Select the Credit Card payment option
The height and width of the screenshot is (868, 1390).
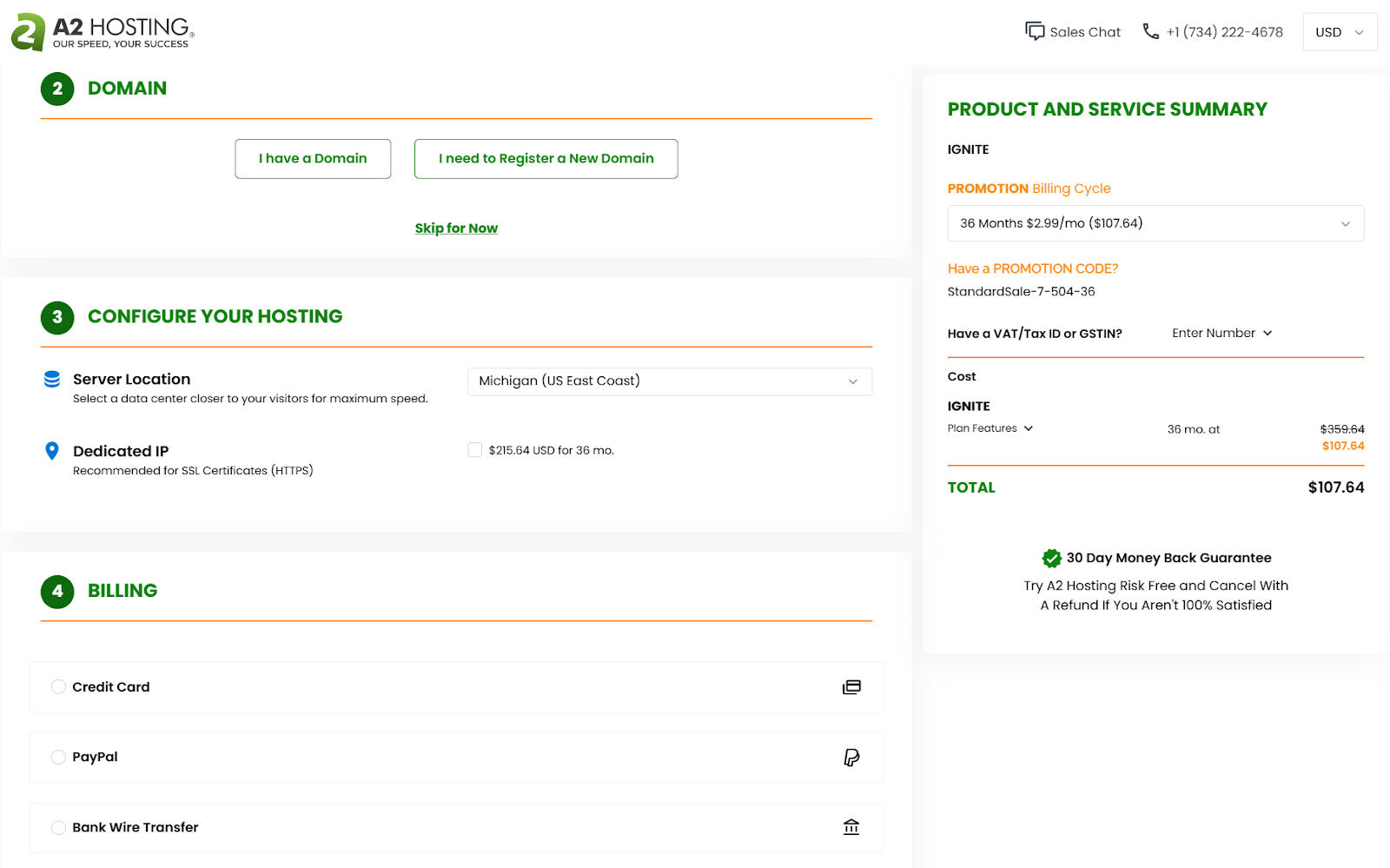[x=58, y=686]
